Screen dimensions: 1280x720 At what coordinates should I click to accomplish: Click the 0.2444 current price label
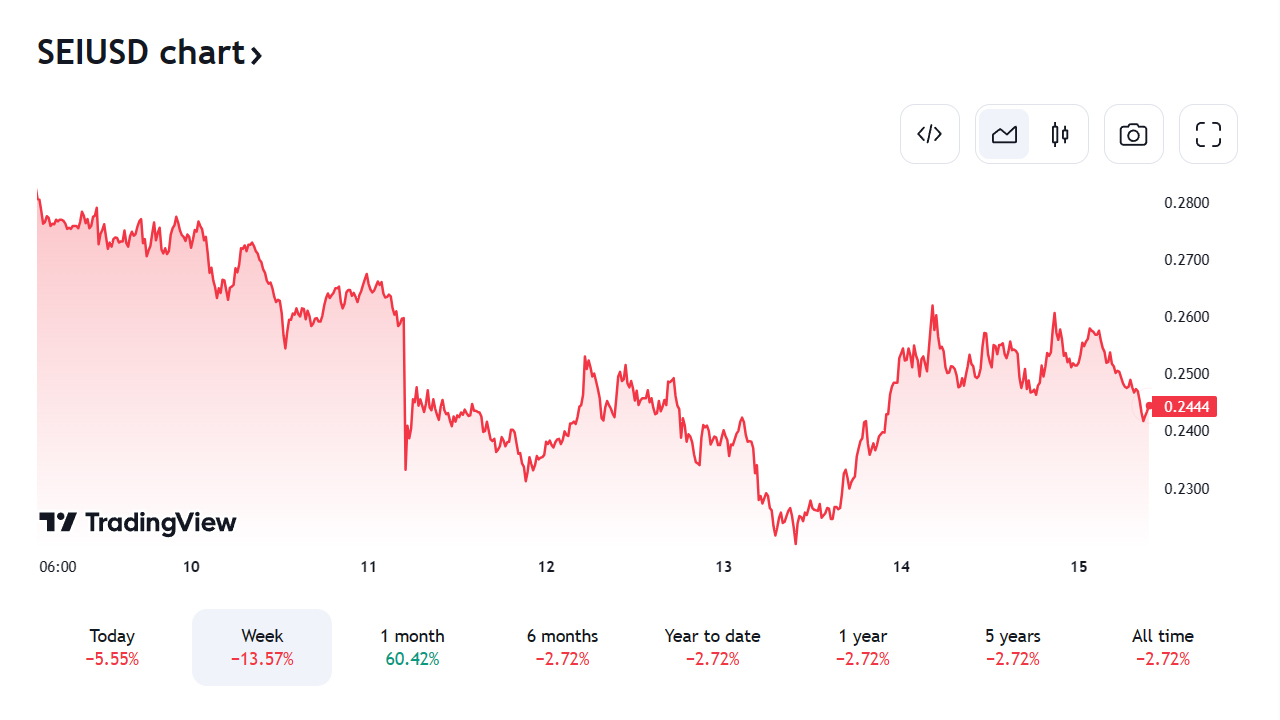tap(1185, 406)
